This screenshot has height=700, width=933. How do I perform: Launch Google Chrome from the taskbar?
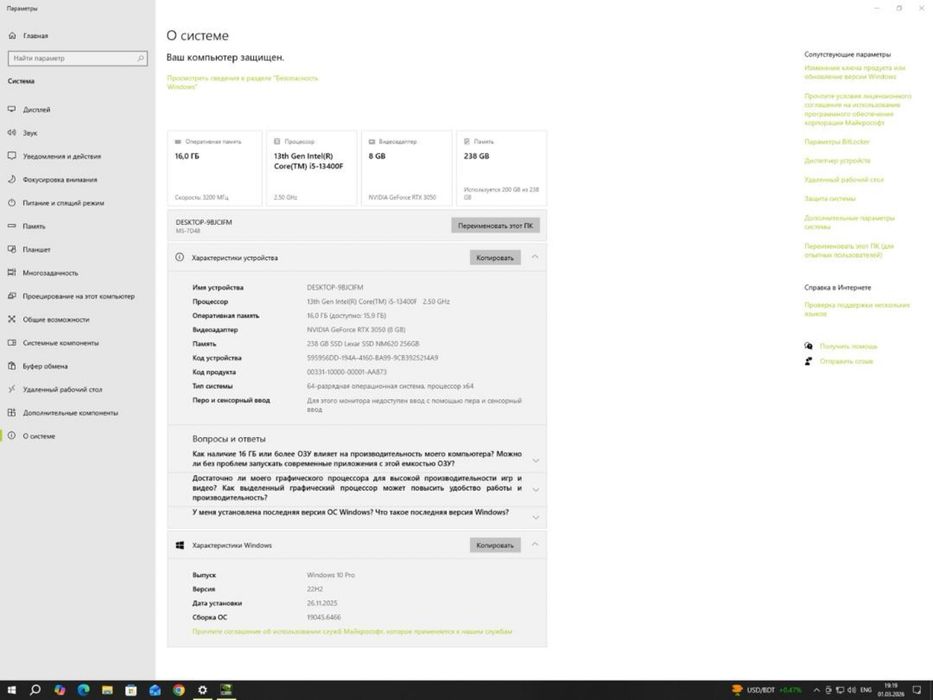(179, 690)
